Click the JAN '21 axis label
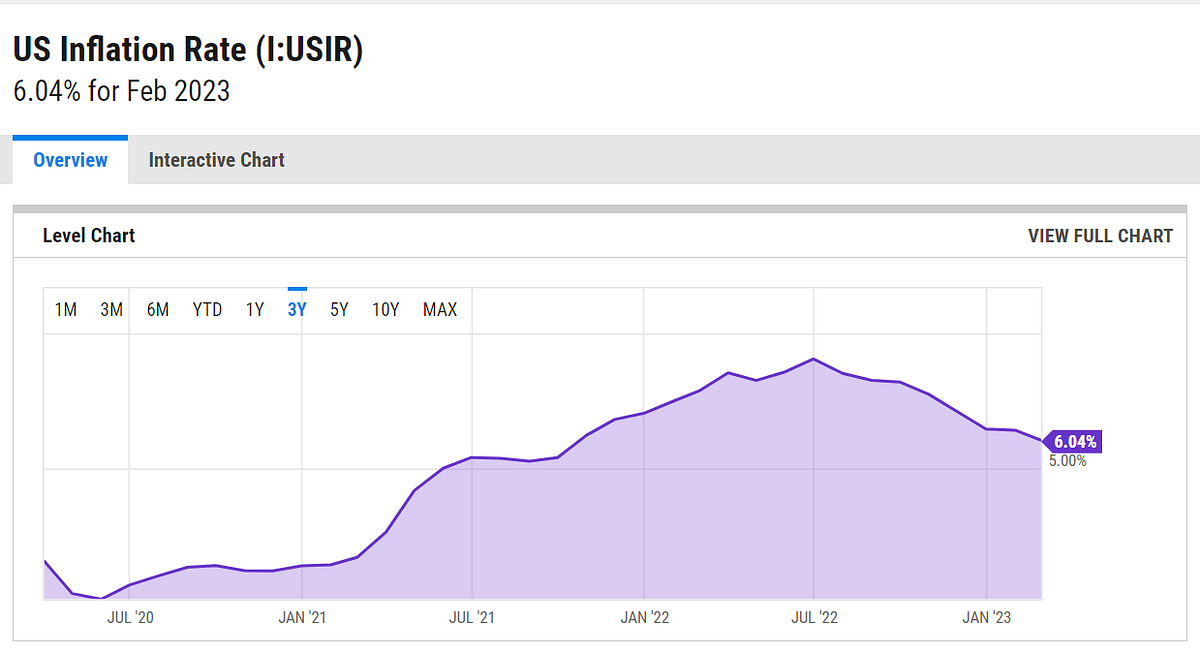1200x658 pixels. coord(302,618)
